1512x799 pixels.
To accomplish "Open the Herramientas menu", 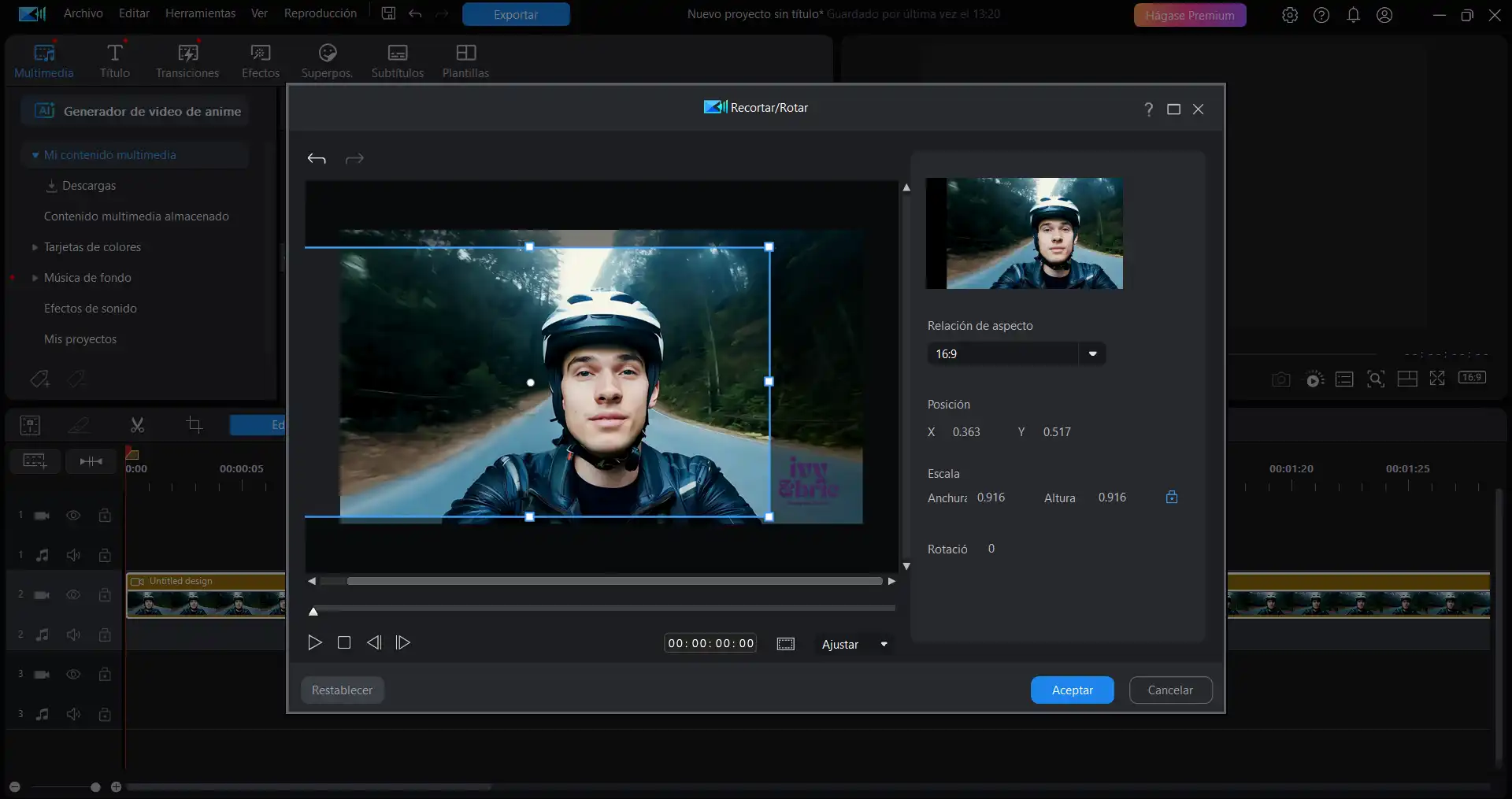I will pyautogui.click(x=200, y=13).
